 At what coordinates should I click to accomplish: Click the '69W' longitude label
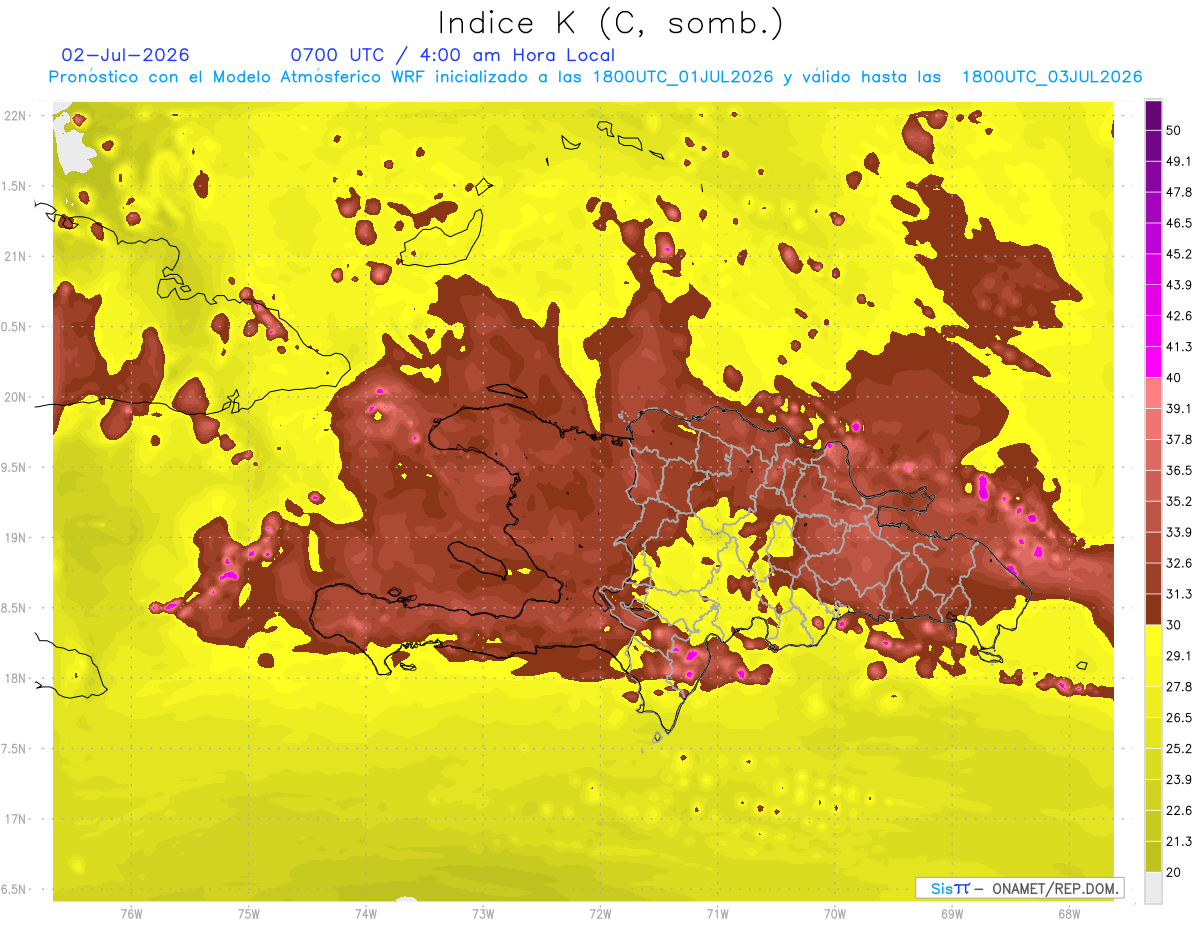click(952, 914)
